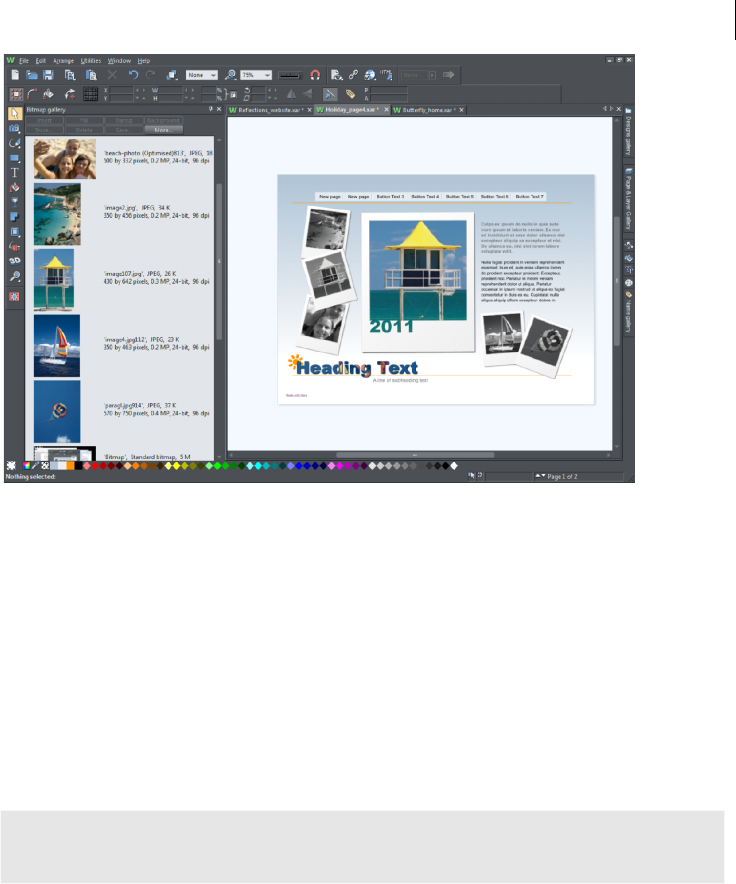Save the document with floppy icon
The height and width of the screenshot is (884, 736).
(49, 75)
